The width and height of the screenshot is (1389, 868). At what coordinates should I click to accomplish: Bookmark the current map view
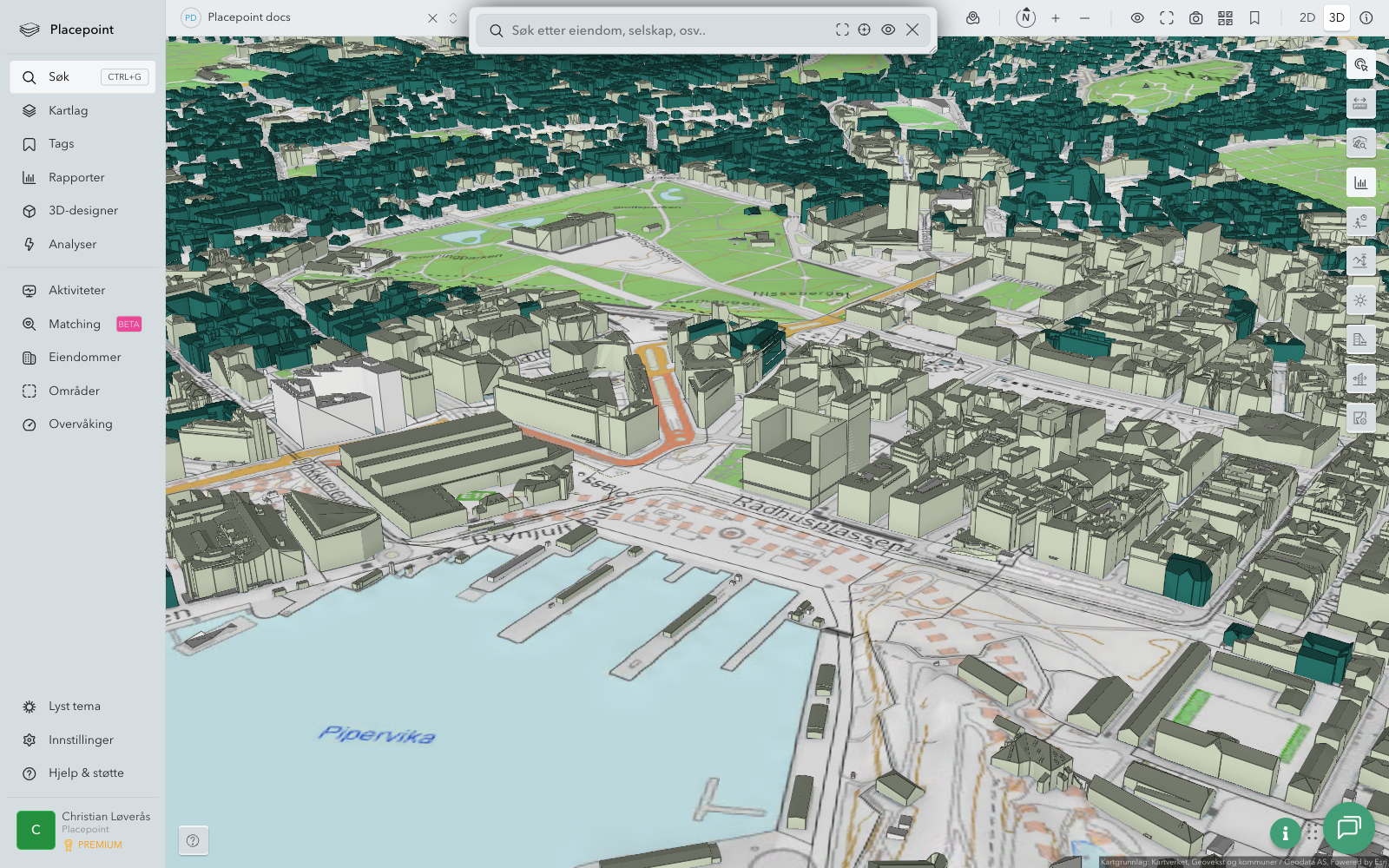(1254, 17)
